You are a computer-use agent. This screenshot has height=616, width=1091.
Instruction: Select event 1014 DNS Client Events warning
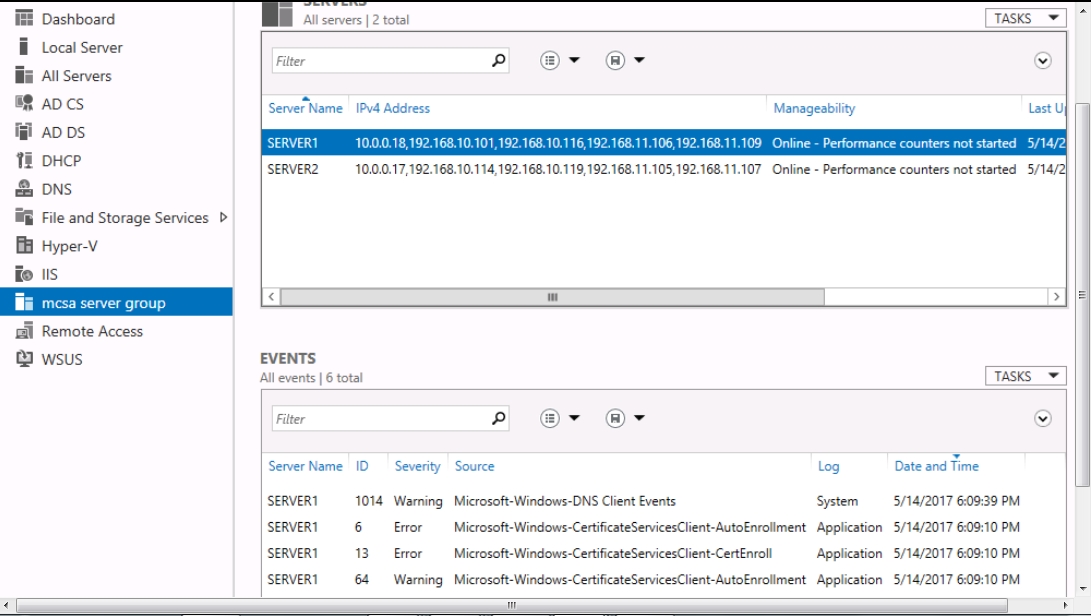point(664,501)
